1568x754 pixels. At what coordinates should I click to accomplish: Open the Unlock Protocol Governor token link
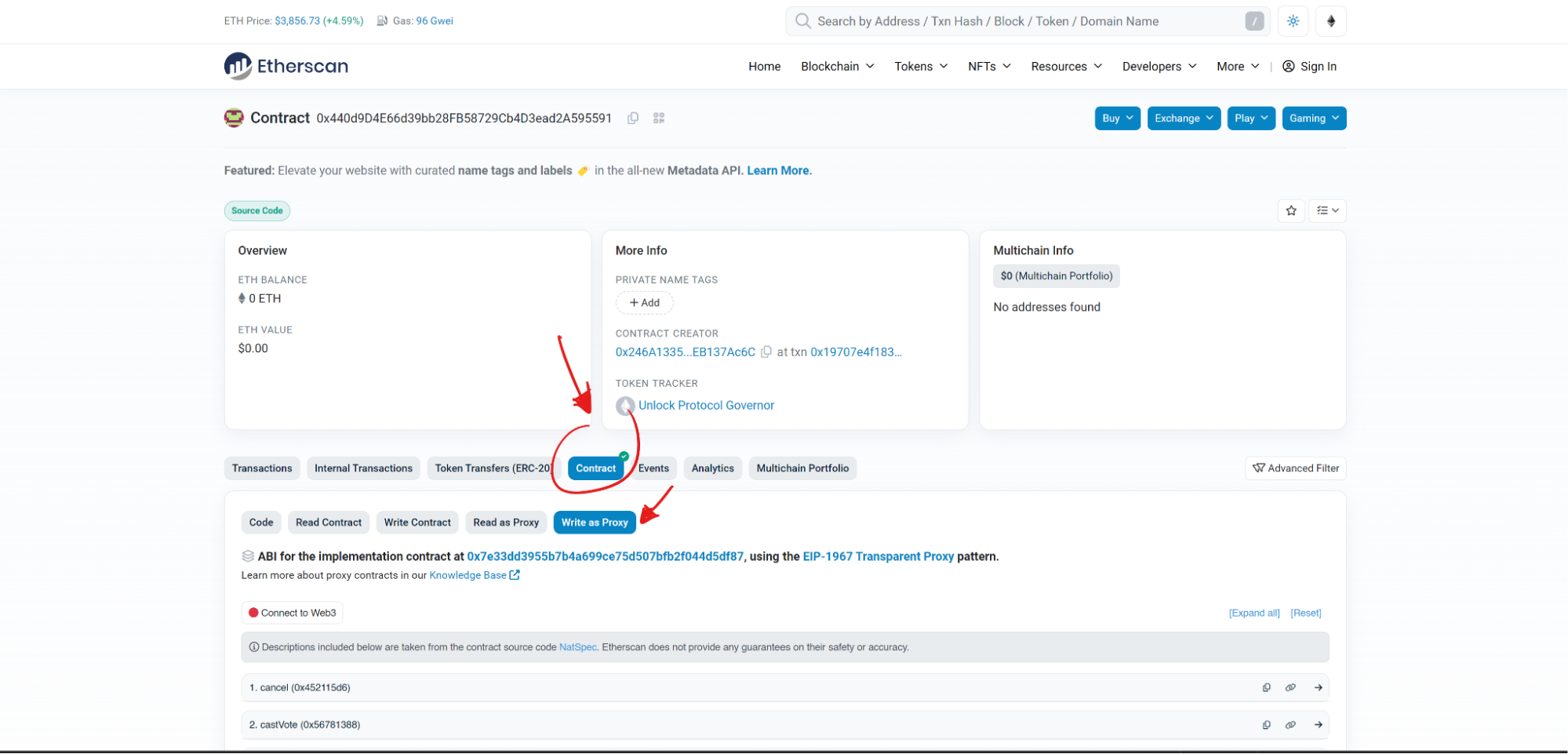(706, 406)
